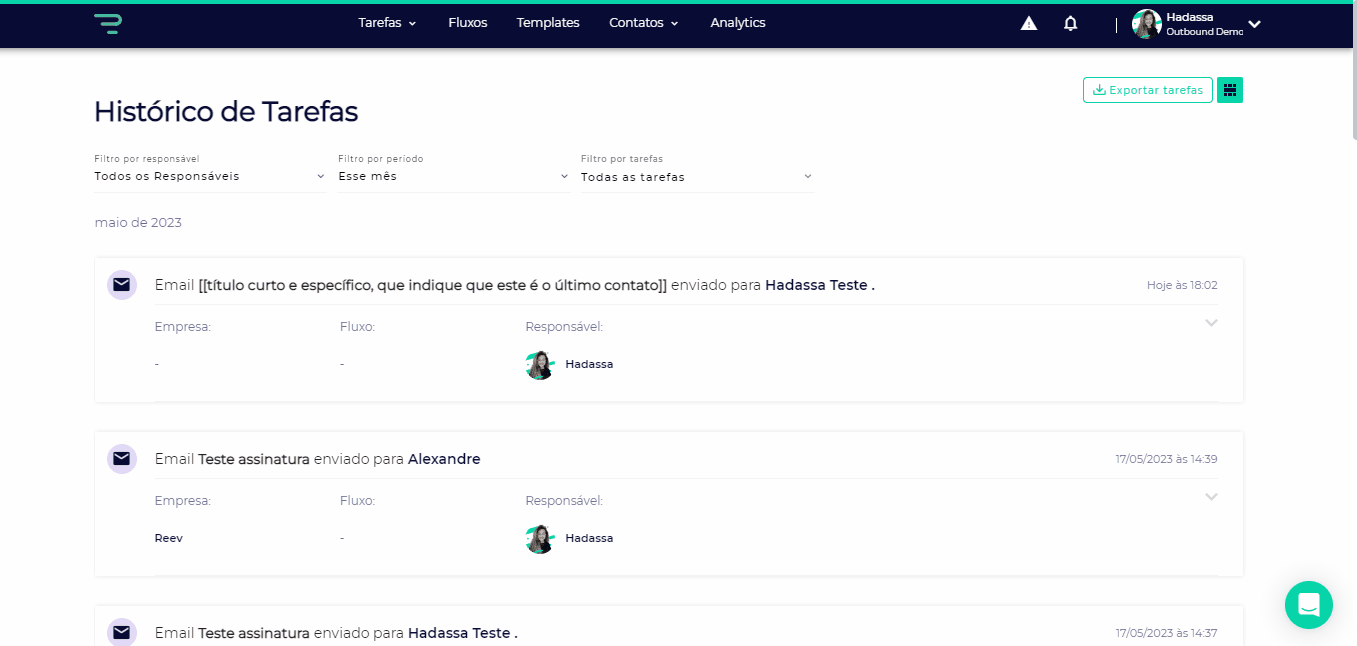Open the Esse mês period filter dropdown
Viewport: 1357px width, 646px height.
coord(453,176)
